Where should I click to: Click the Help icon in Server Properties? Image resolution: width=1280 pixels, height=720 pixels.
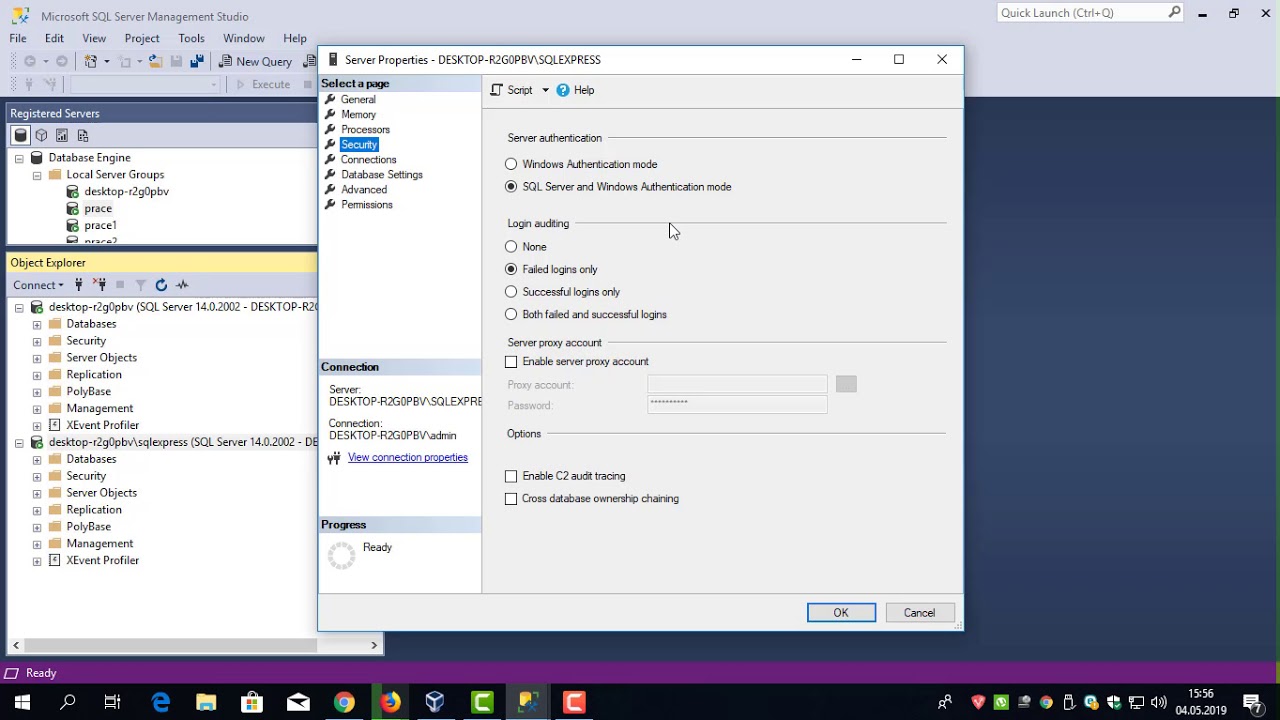pos(575,90)
